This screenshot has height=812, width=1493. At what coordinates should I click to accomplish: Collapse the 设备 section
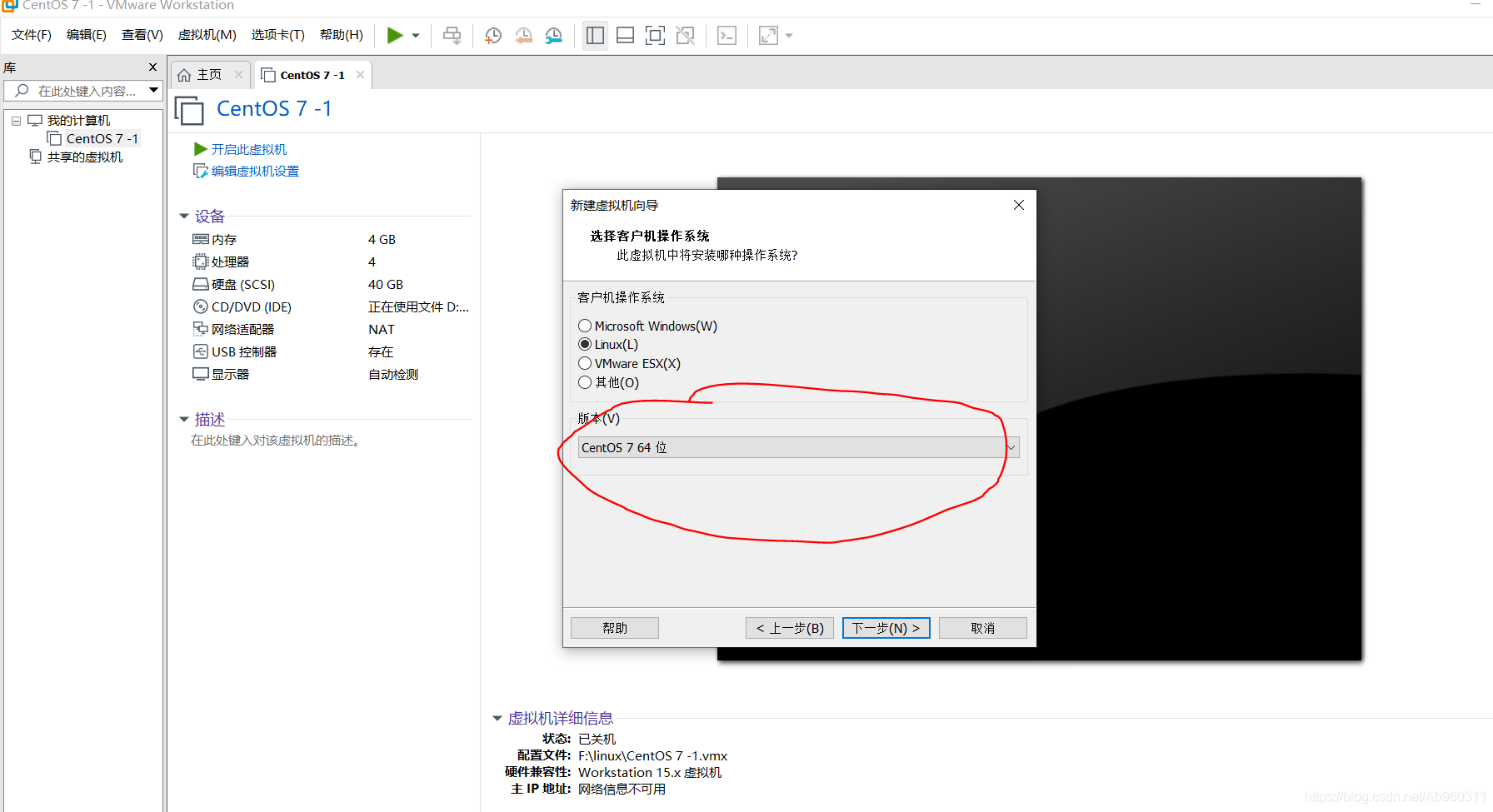tap(184, 217)
